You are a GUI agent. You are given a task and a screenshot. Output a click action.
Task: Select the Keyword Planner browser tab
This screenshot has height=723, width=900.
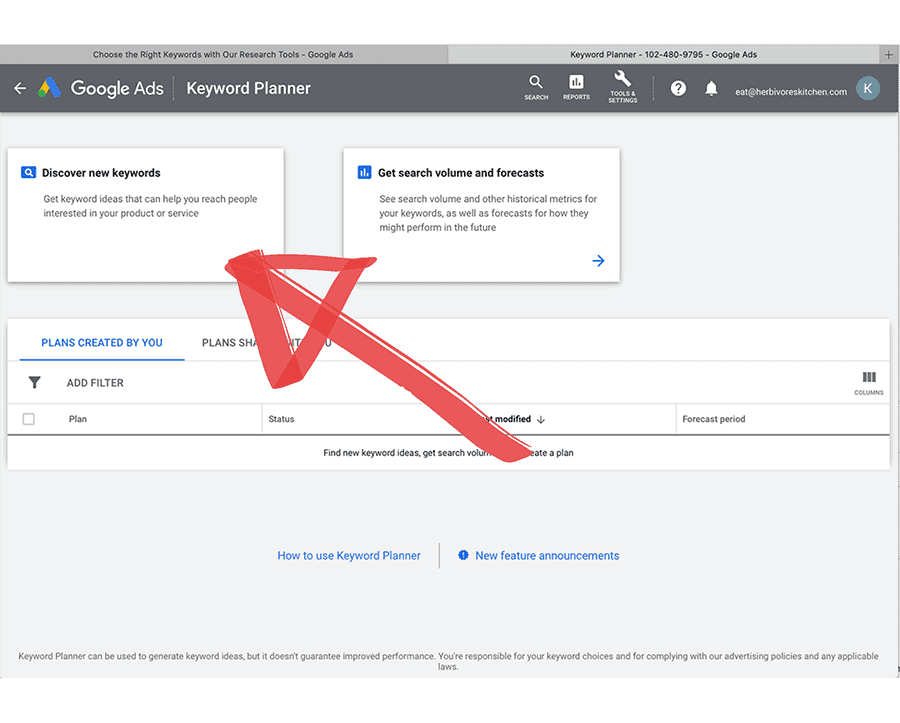[664, 55]
